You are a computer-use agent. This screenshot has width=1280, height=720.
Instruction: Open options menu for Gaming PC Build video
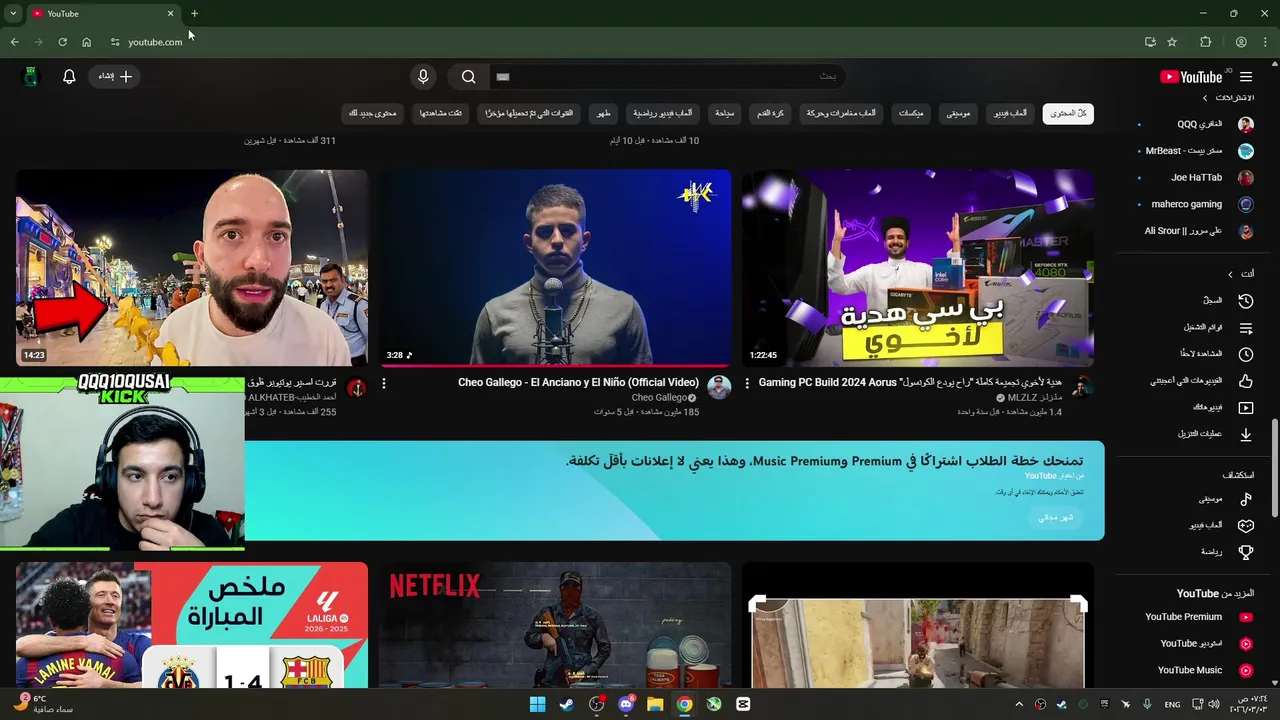746,384
